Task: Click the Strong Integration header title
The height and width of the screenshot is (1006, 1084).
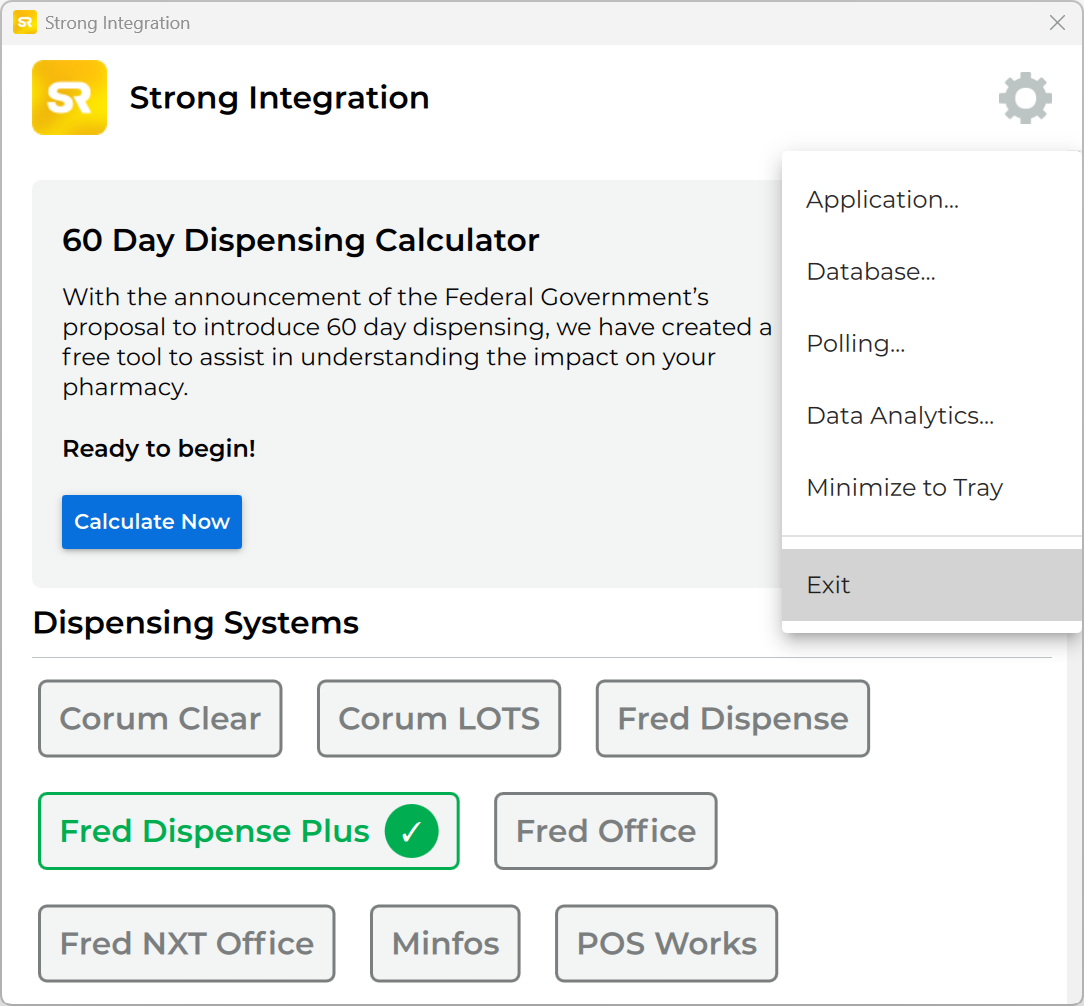Action: pyautogui.click(x=279, y=97)
